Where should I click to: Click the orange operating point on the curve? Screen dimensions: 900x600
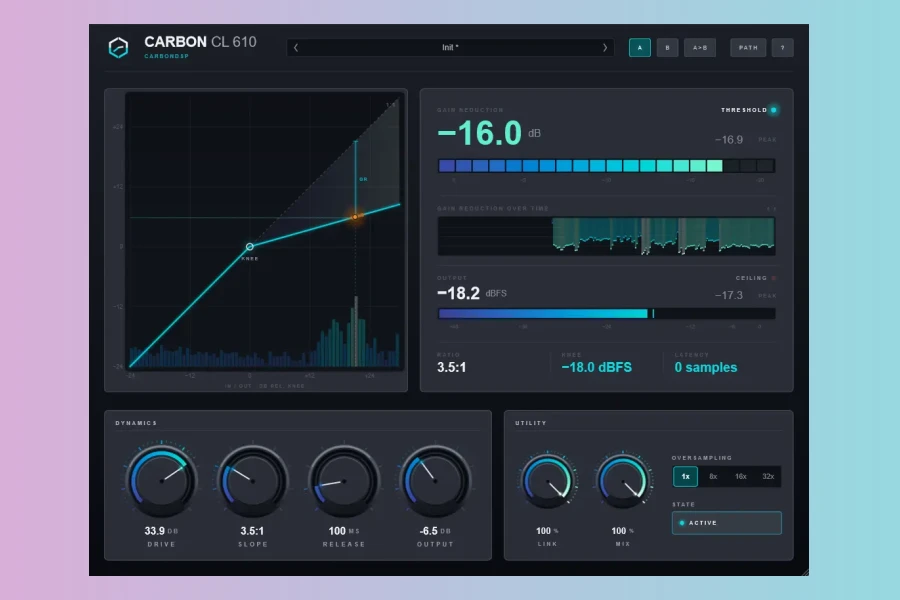pyautogui.click(x=355, y=216)
